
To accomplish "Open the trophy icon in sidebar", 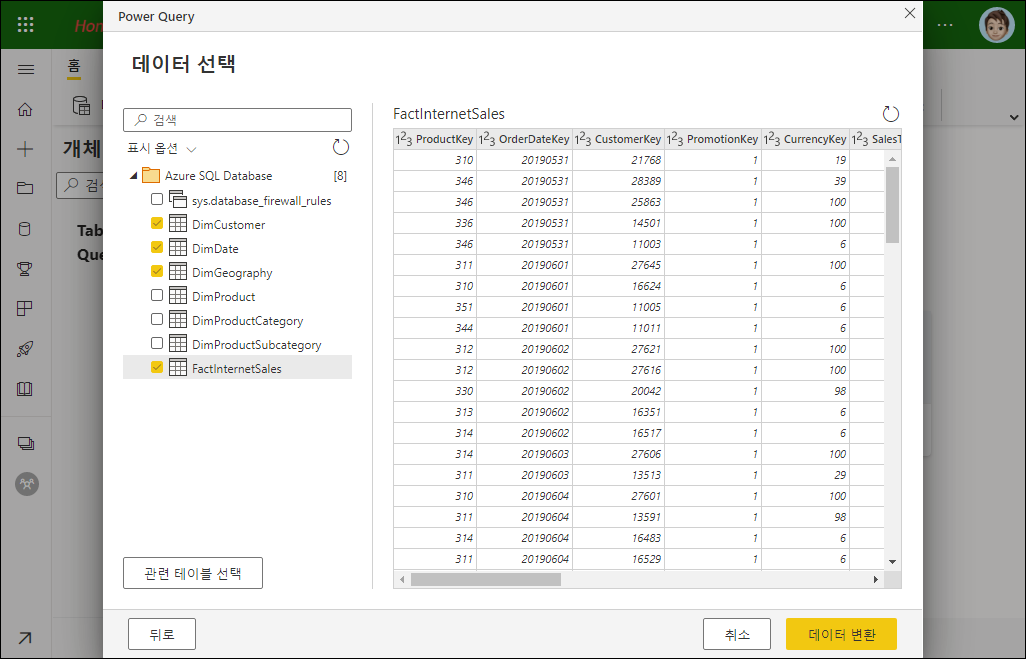I will point(26,268).
